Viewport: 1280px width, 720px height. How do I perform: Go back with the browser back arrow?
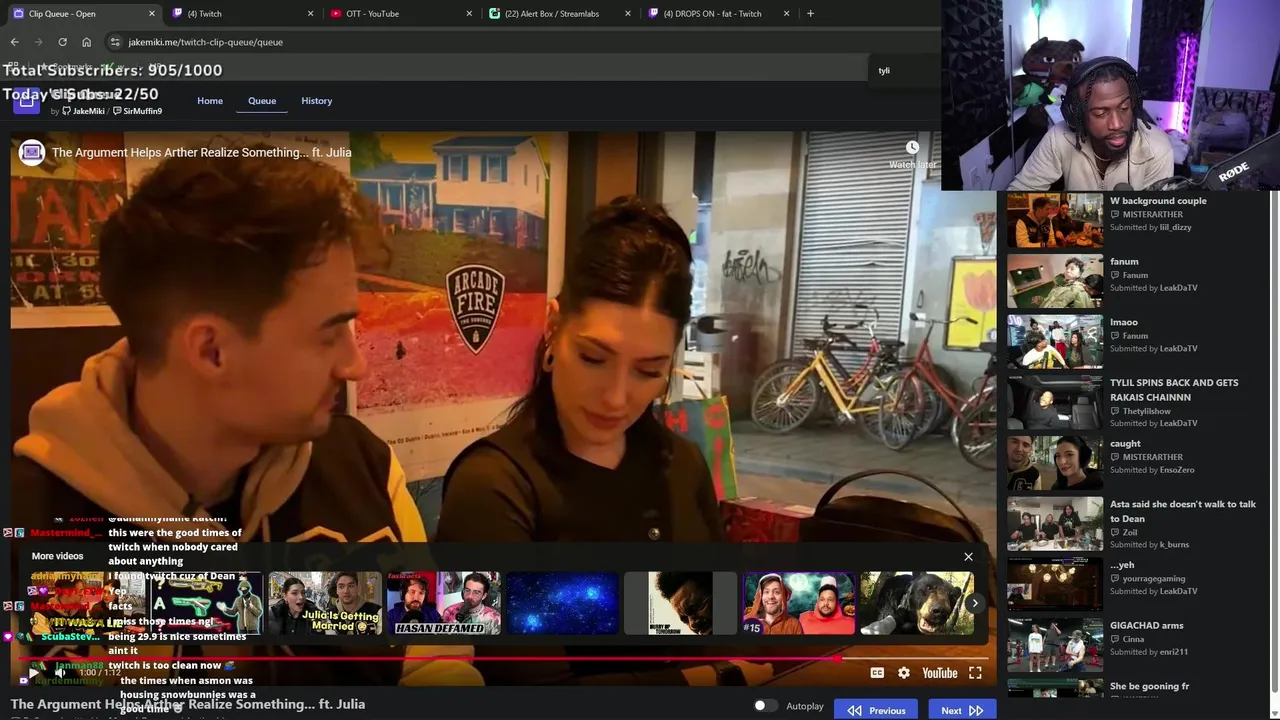click(x=14, y=42)
